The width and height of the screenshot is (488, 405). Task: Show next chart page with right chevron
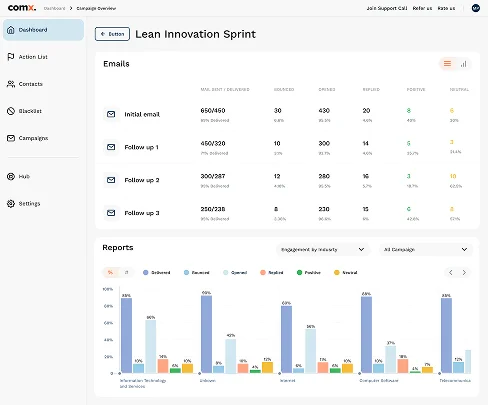464,272
